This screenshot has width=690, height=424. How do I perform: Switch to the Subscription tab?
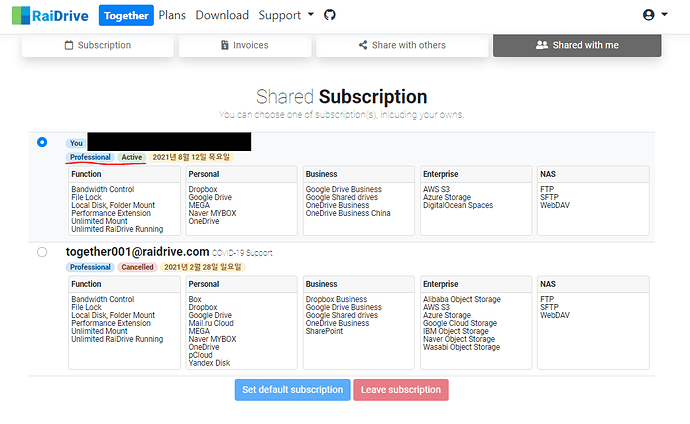point(98,45)
